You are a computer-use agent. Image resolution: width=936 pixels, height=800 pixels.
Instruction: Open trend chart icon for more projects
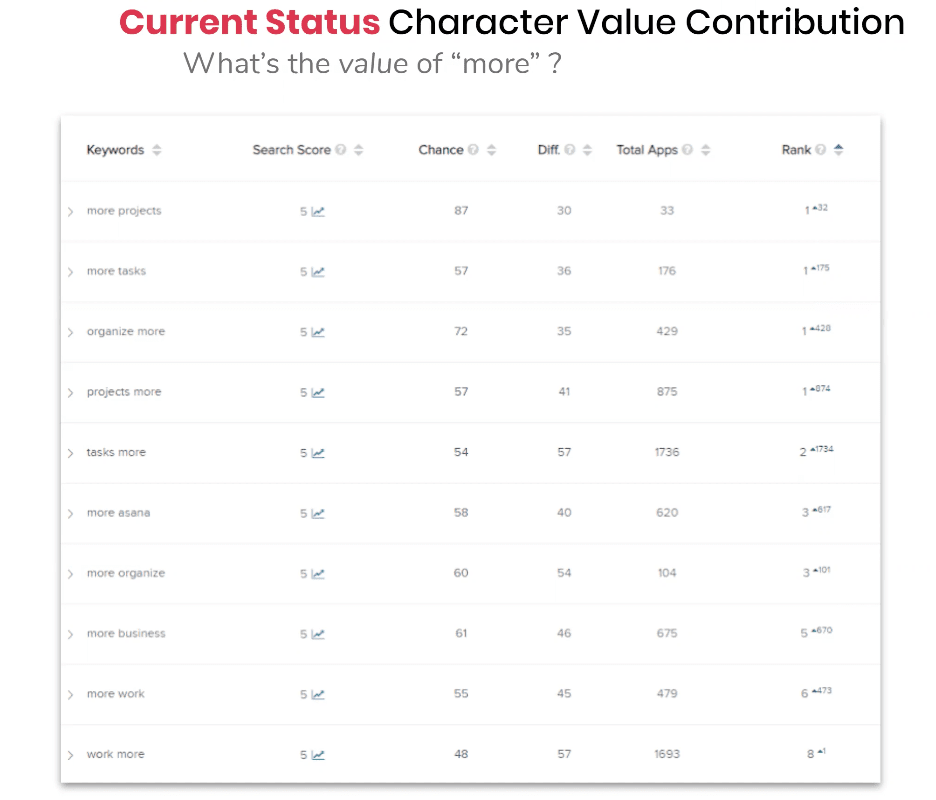pos(318,211)
